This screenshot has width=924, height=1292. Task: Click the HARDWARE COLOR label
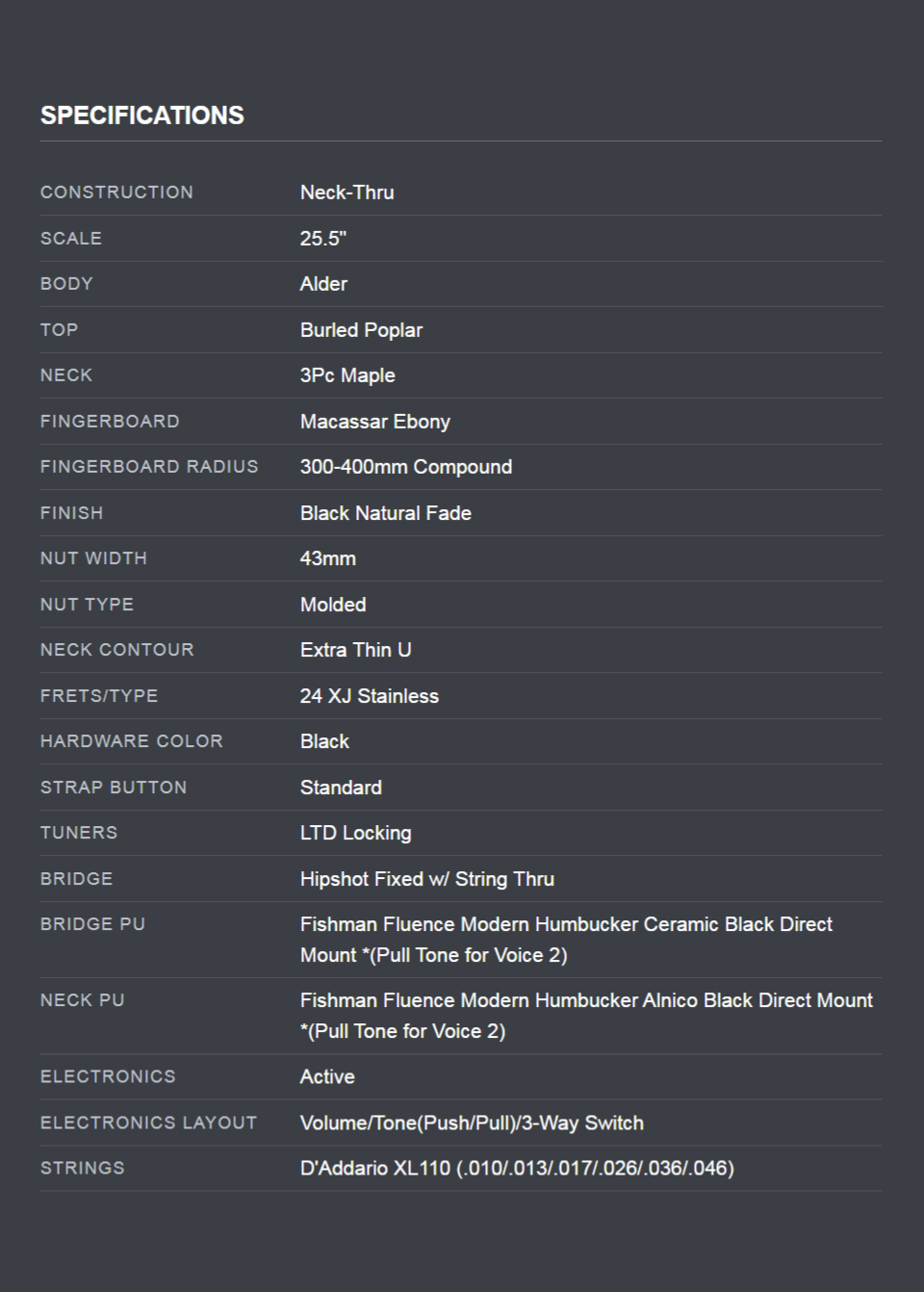131,741
